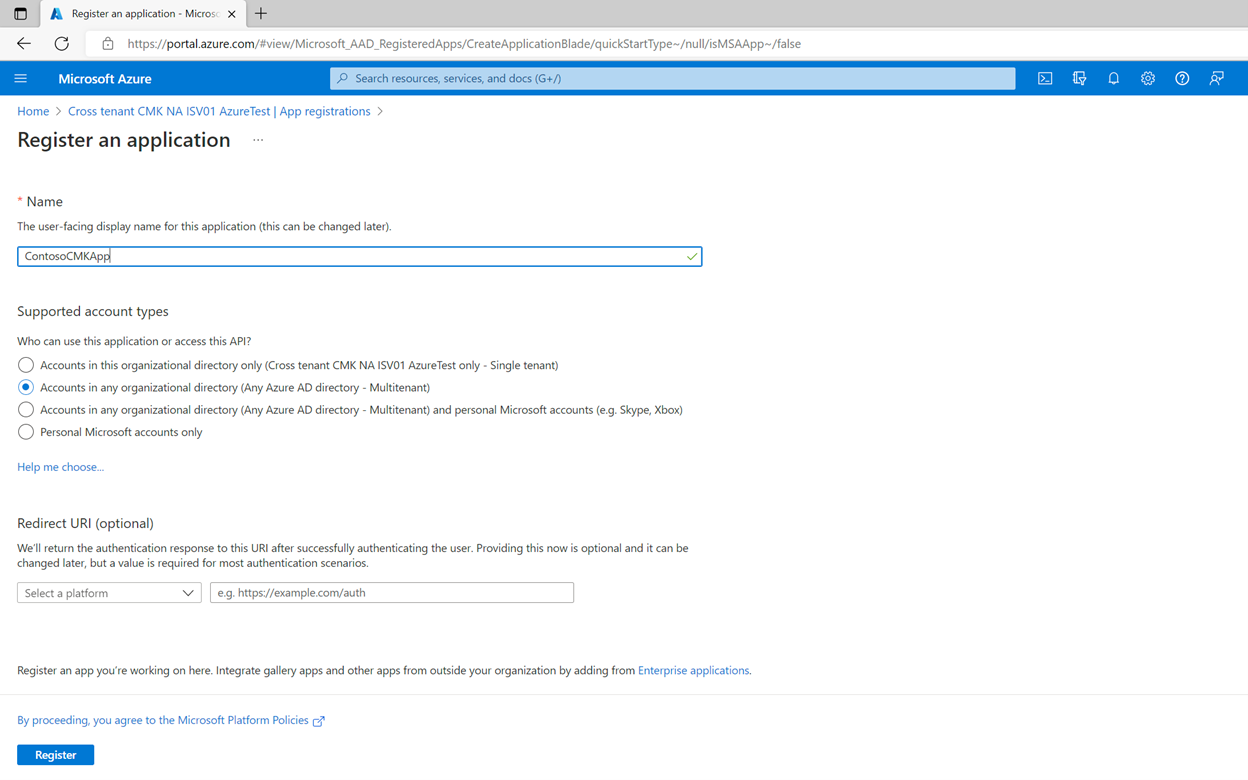The height and width of the screenshot is (780, 1248).
Task: Open the portal hamburger menu
Action: (x=21, y=78)
